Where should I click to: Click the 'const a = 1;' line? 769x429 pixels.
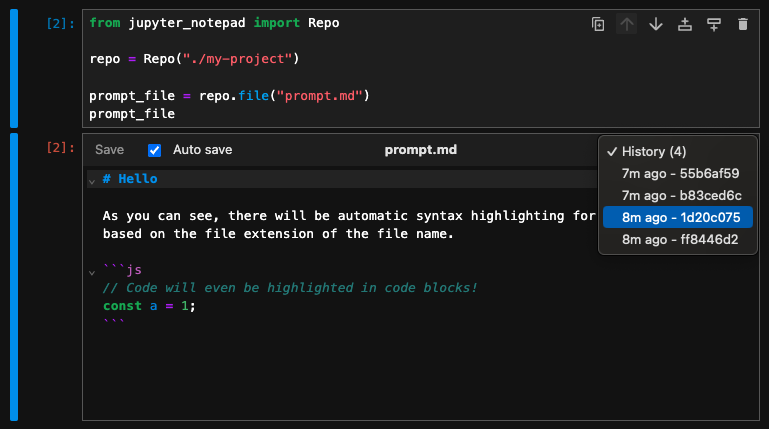coord(149,306)
